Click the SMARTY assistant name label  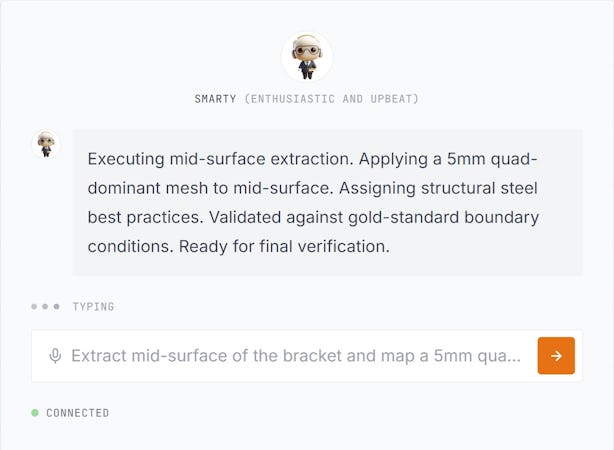(x=215, y=99)
